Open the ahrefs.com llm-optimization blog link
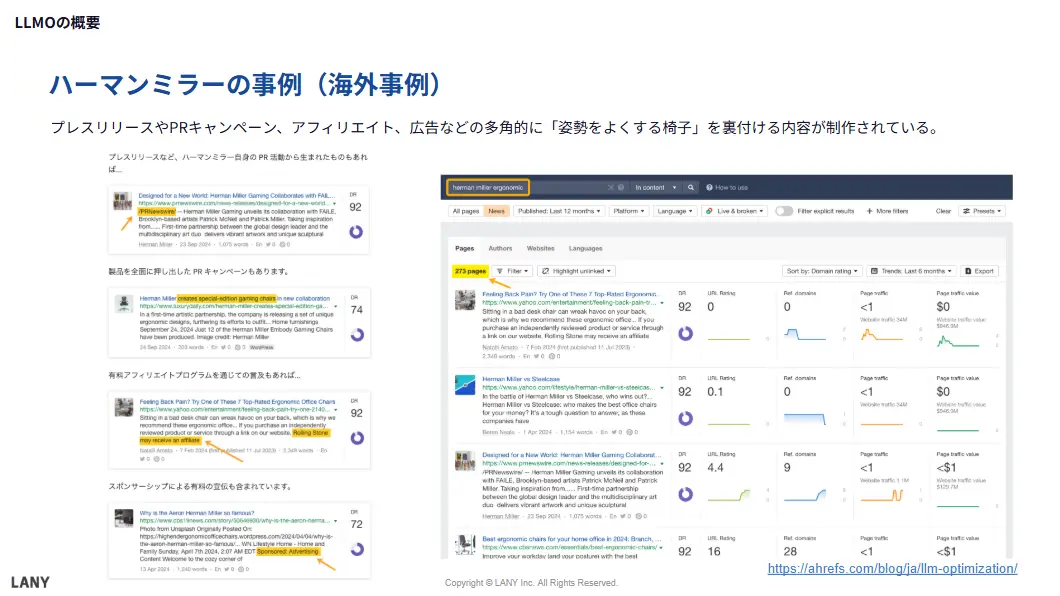1060x596 pixels. coord(891,569)
